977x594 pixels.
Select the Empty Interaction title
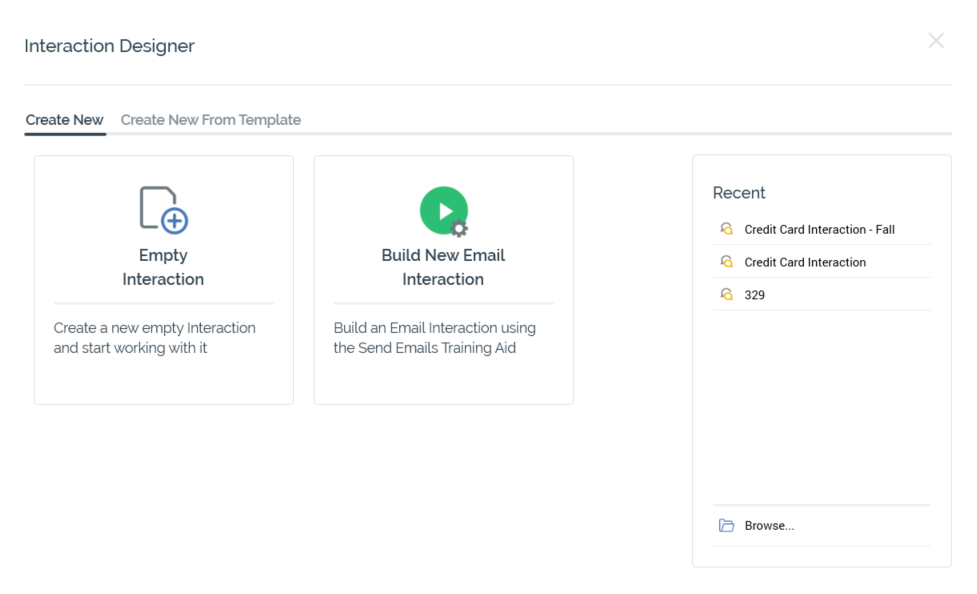point(163,267)
